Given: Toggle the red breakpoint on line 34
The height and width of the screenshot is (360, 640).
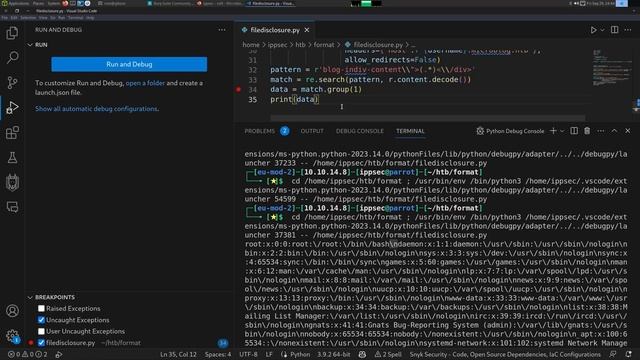Looking at the screenshot, I should point(239,89).
